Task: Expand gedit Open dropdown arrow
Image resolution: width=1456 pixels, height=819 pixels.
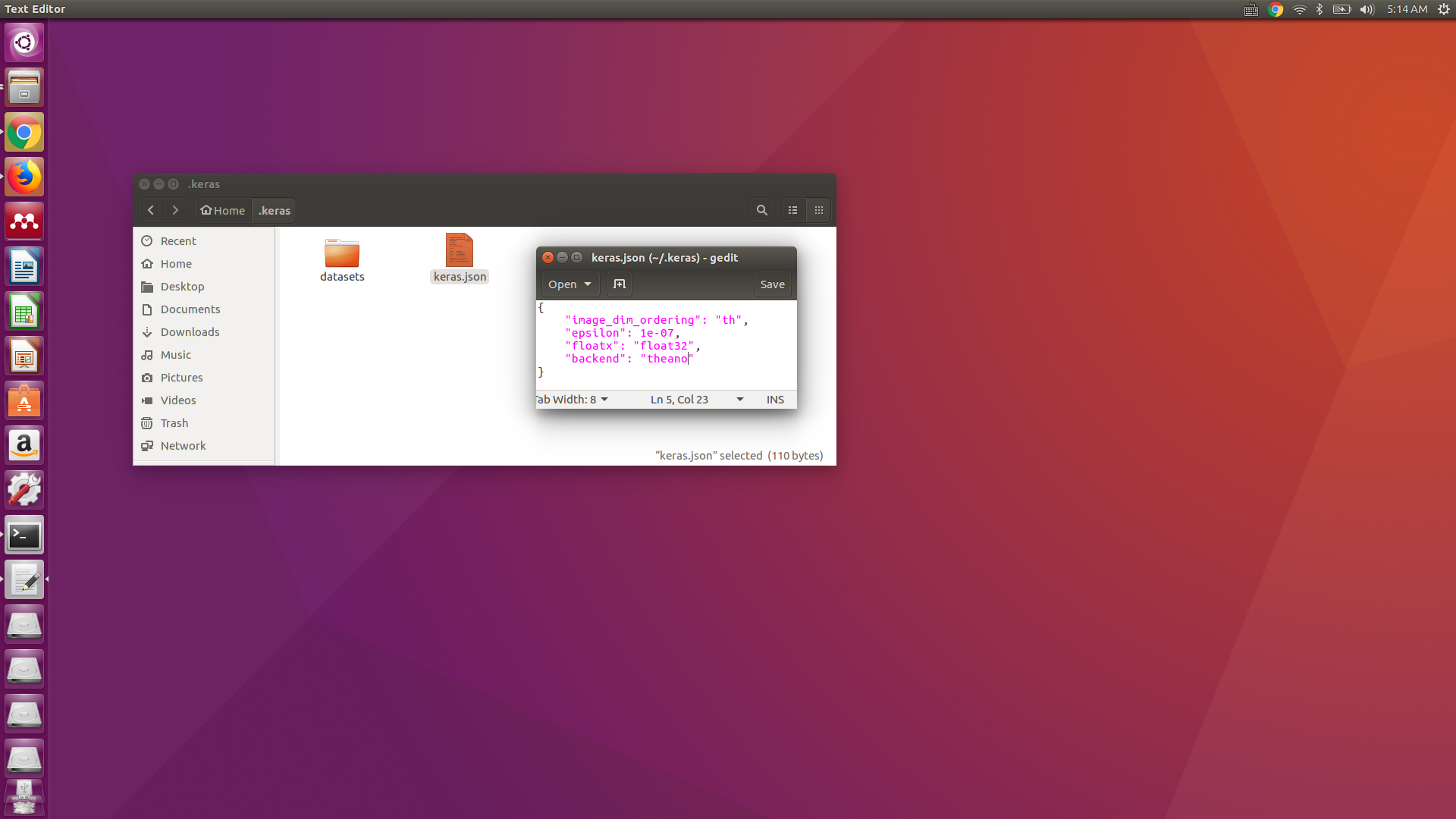Action: pyautogui.click(x=588, y=284)
